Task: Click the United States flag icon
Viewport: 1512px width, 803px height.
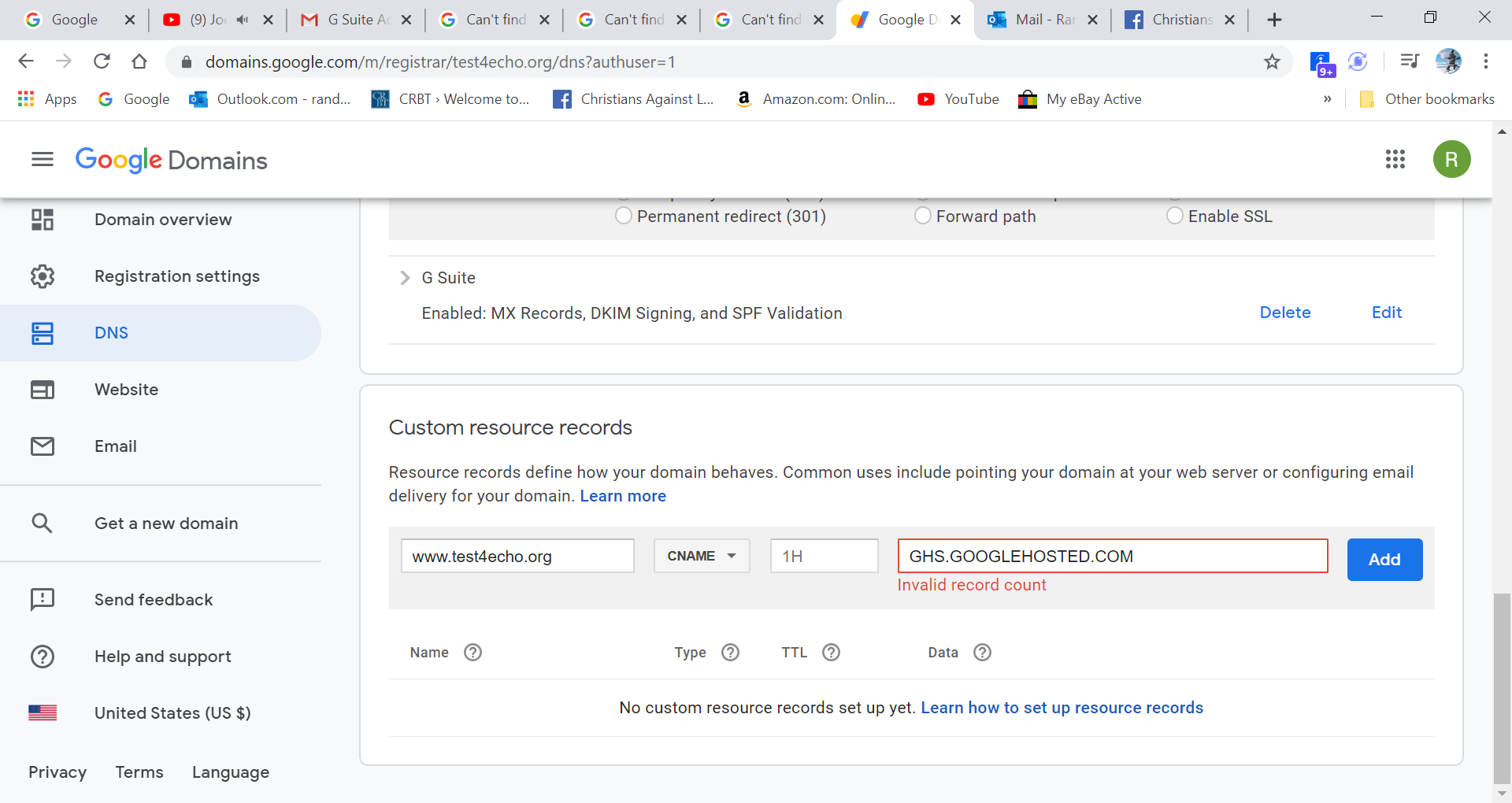Action: [x=43, y=713]
